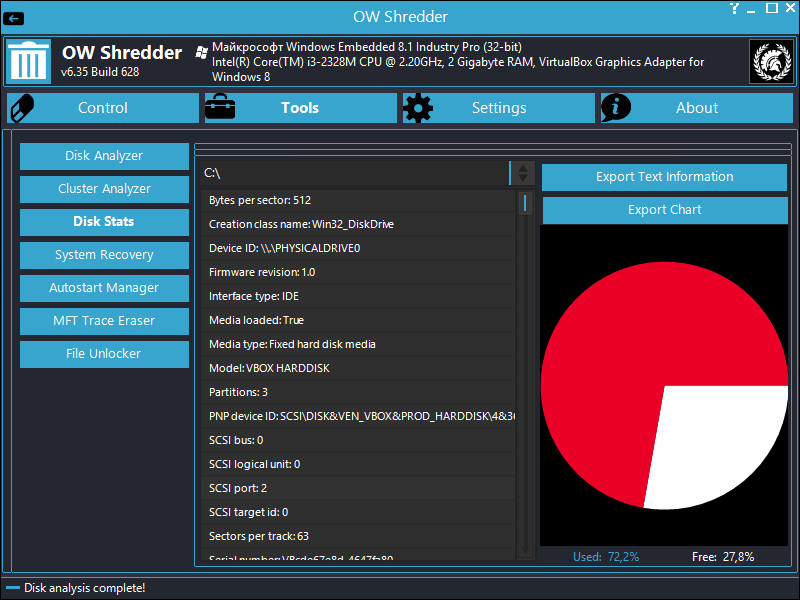
Task: Click the Export Chart button
Action: (664, 210)
